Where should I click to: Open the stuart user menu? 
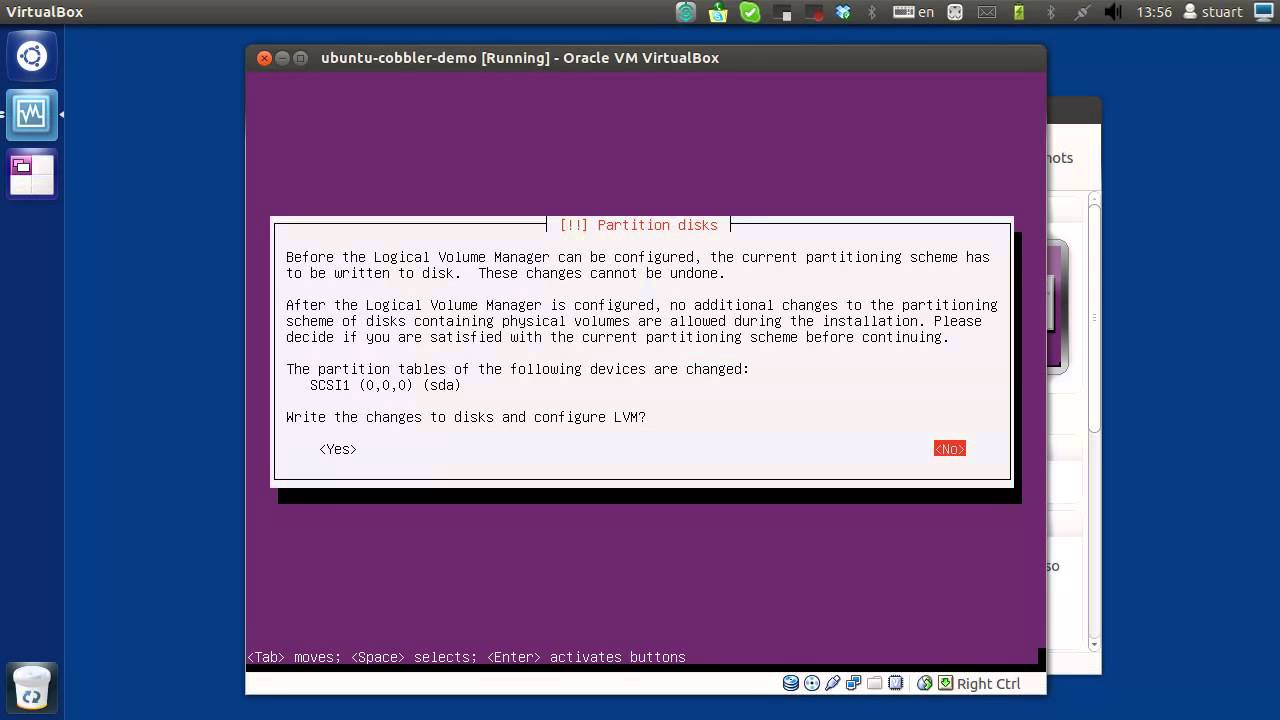(1212, 12)
